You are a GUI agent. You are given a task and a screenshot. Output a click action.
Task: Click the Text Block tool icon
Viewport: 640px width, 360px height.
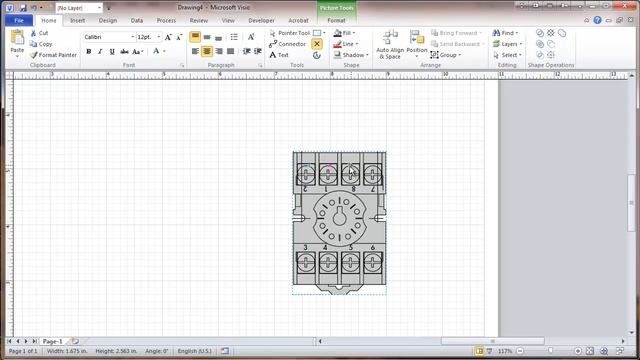click(317, 55)
